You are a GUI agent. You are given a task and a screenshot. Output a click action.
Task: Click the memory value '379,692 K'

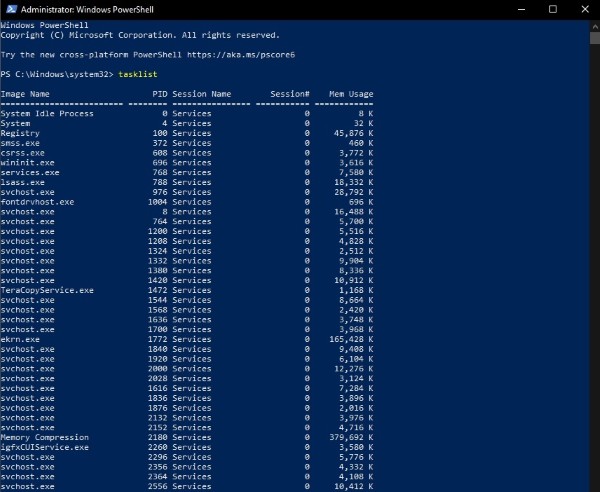pos(351,437)
